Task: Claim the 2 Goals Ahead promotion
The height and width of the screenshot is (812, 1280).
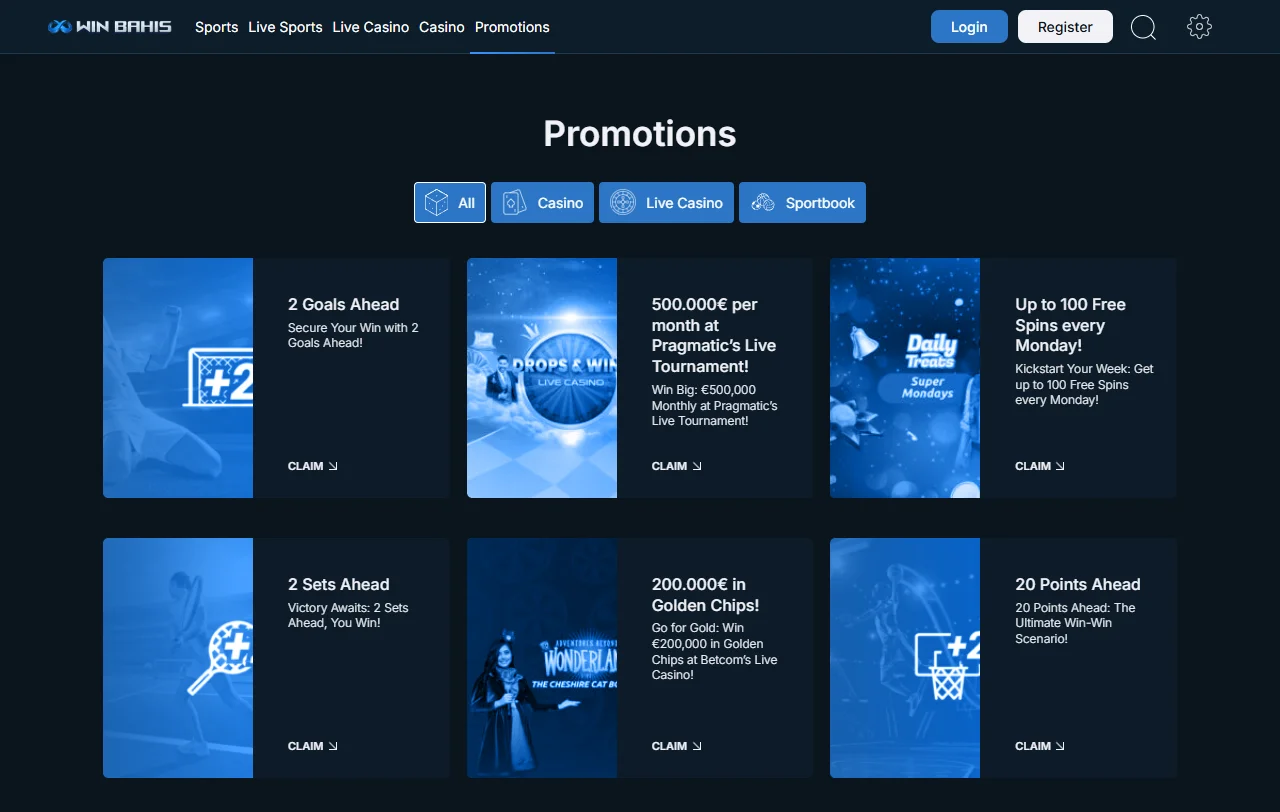Action: coord(313,466)
